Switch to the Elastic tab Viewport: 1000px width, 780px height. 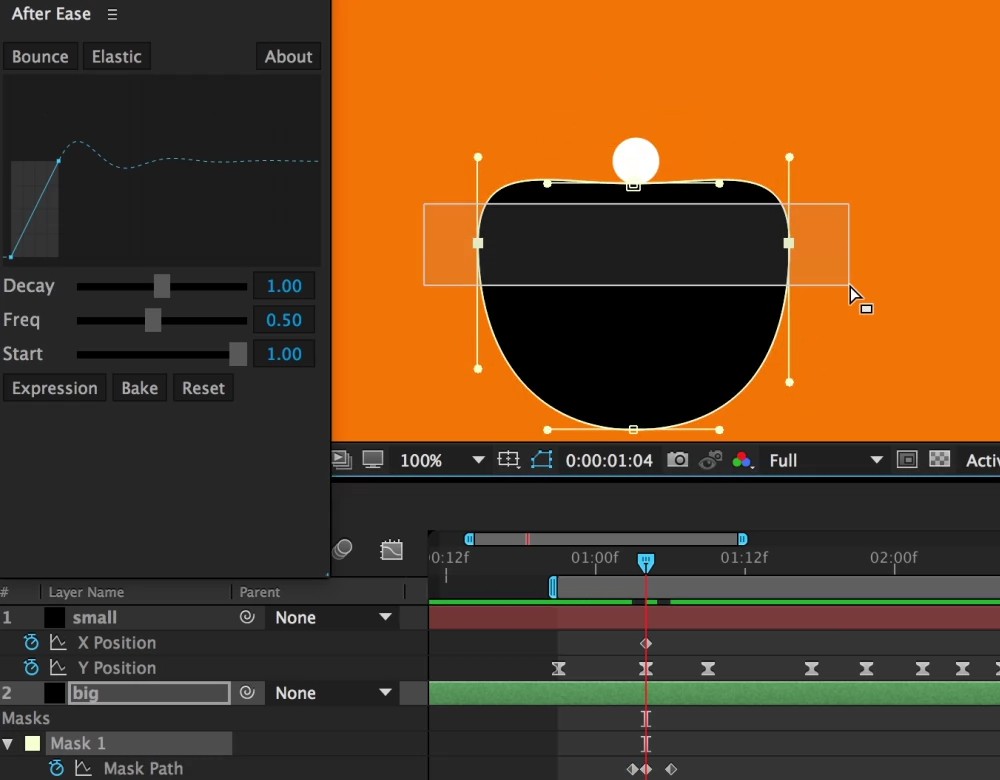pos(117,57)
